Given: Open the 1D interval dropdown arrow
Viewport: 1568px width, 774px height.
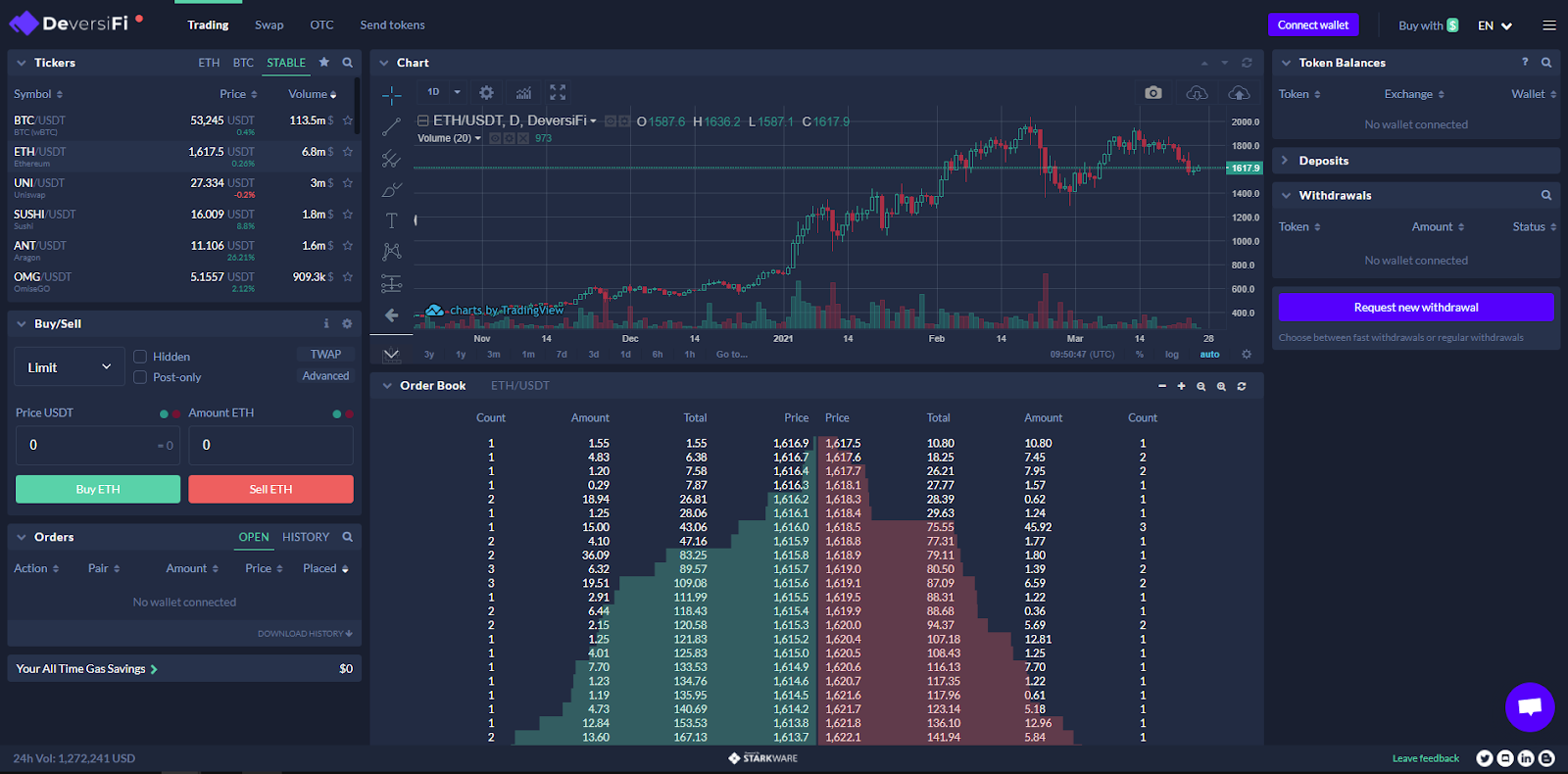Looking at the screenshot, I should (457, 92).
